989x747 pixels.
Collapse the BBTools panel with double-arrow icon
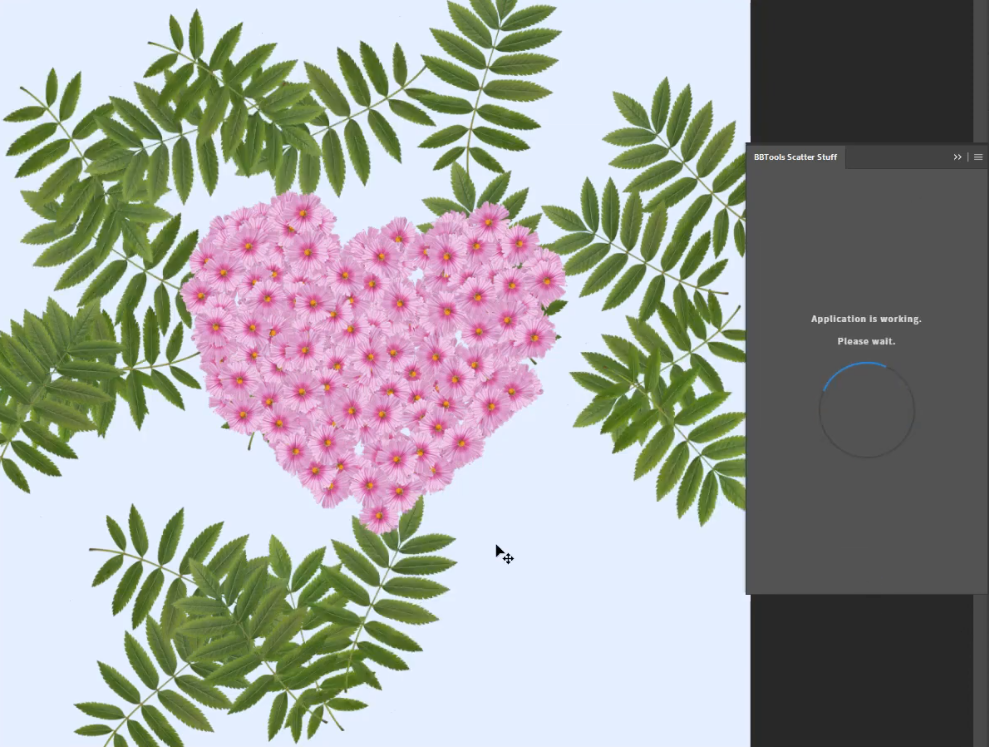coord(957,157)
